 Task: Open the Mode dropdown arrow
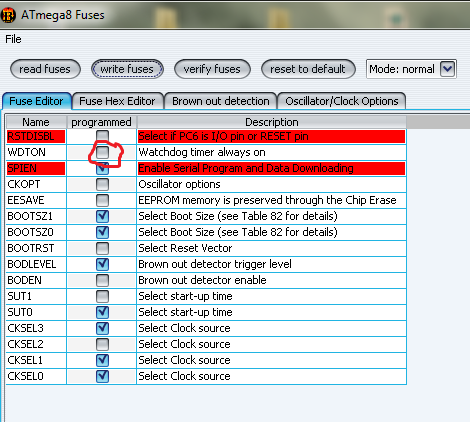point(447,69)
